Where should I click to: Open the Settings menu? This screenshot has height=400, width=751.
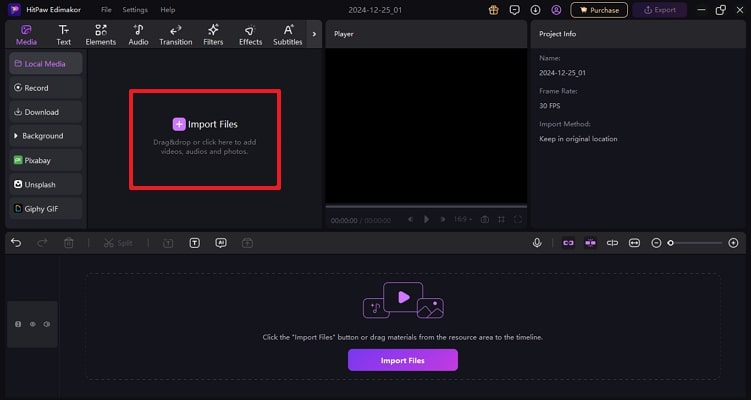coord(135,10)
